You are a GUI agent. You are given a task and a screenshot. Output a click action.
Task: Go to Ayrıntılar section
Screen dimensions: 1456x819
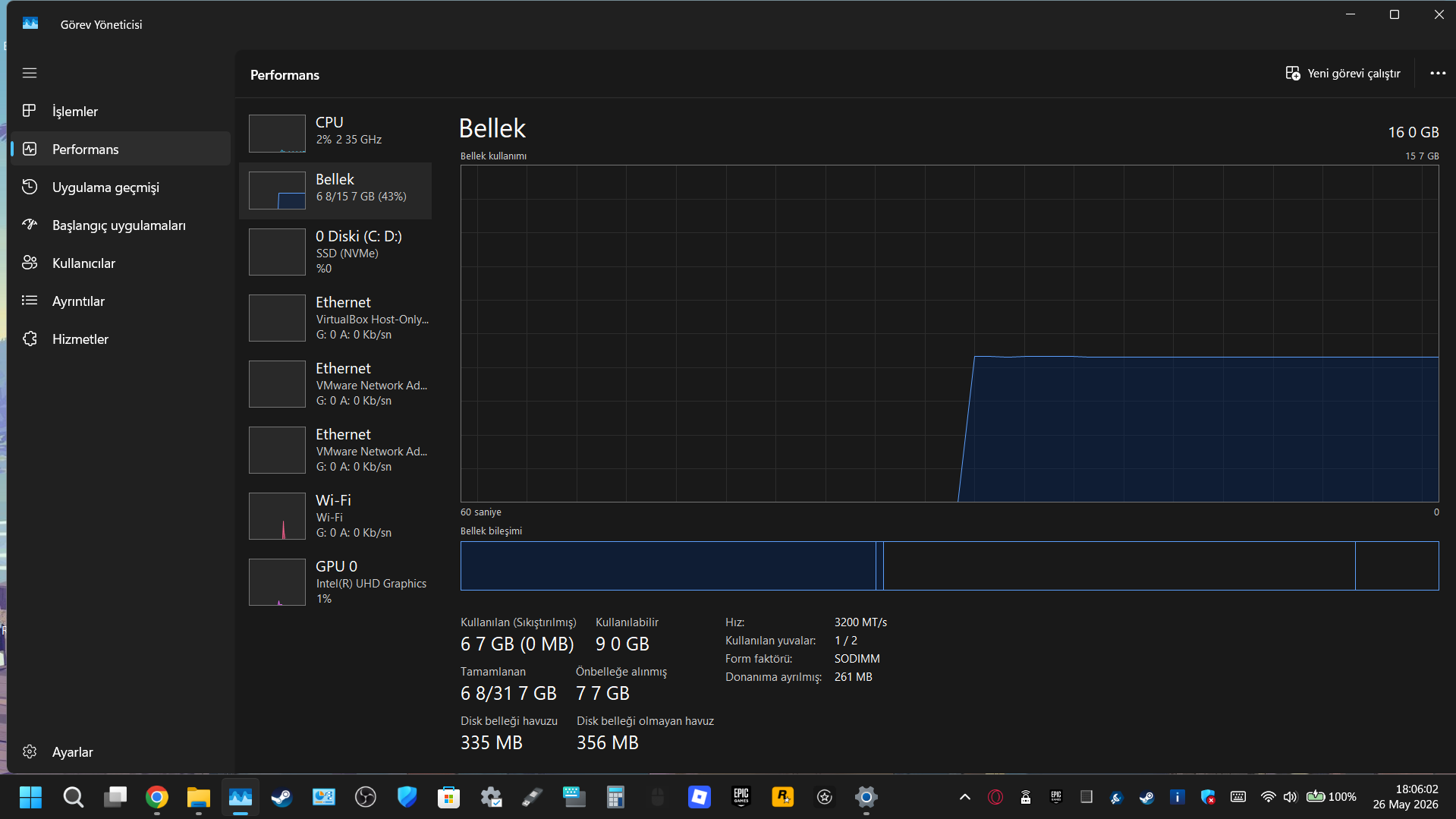pyautogui.click(x=121, y=301)
